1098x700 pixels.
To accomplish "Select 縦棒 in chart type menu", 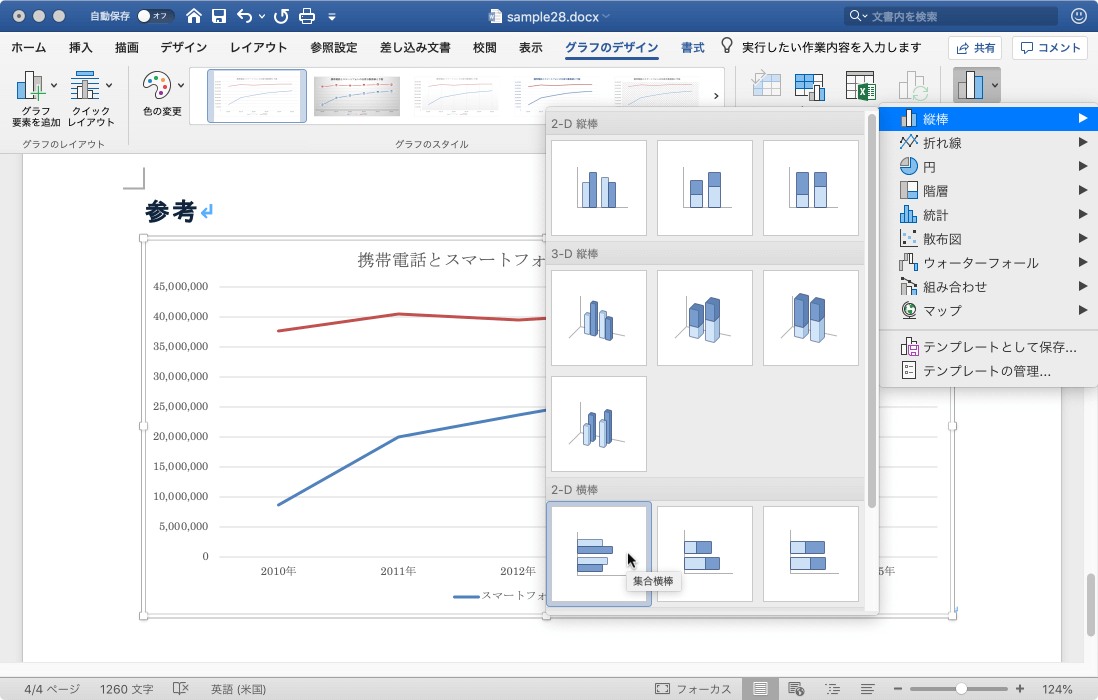I will pyautogui.click(x=988, y=119).
